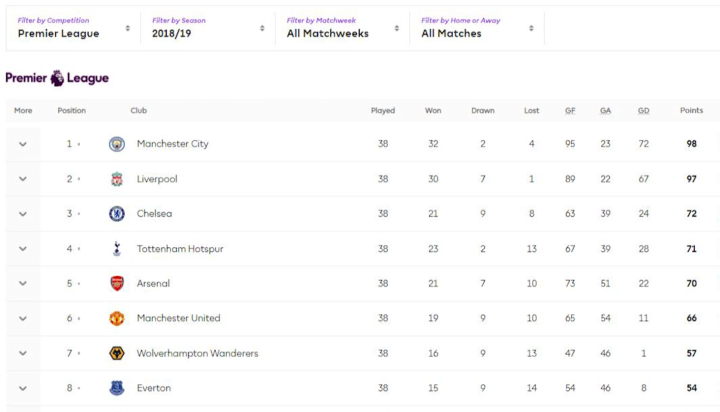Expand more details for Liverpool row
The width and height of the screenshot is (720, 412).
click(23, 179)
